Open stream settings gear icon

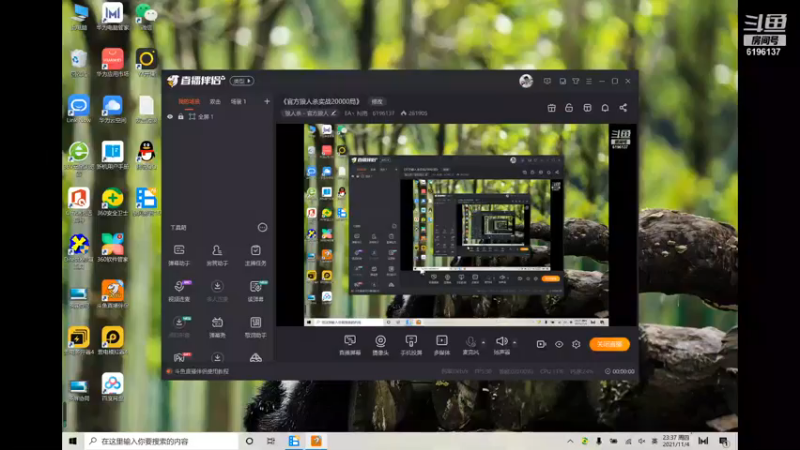point(576,344)
